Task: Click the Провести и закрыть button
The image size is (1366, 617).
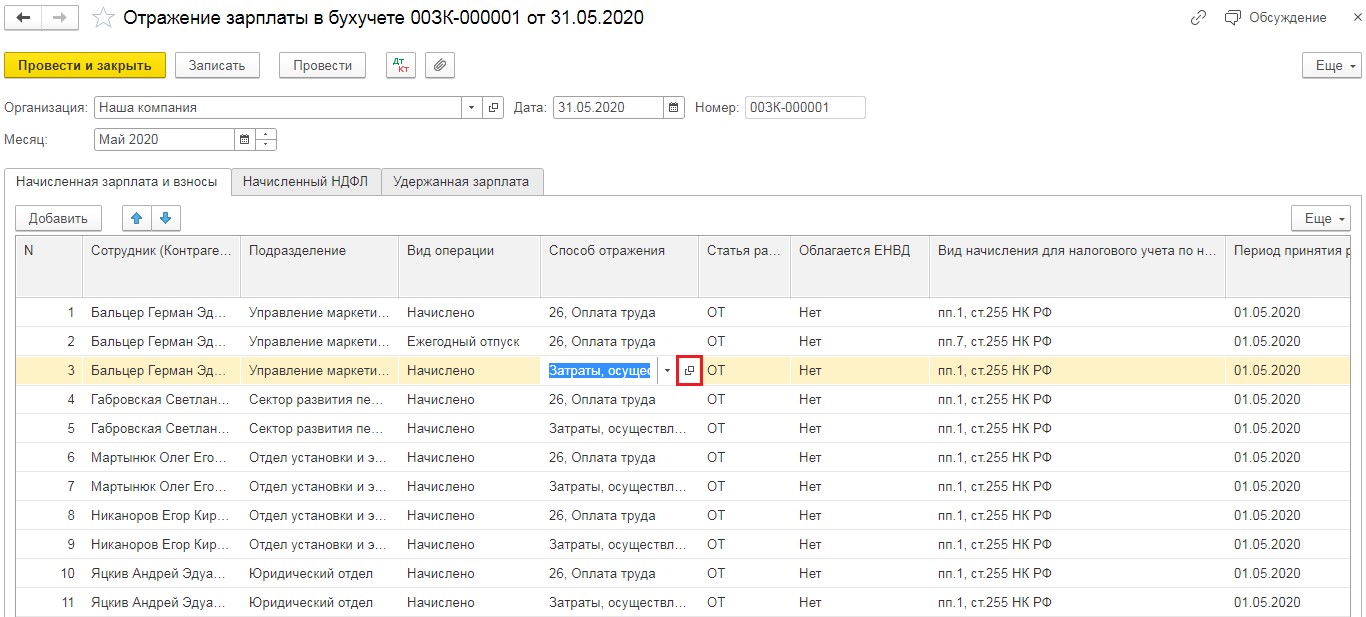Action: (x=85, y=65)
